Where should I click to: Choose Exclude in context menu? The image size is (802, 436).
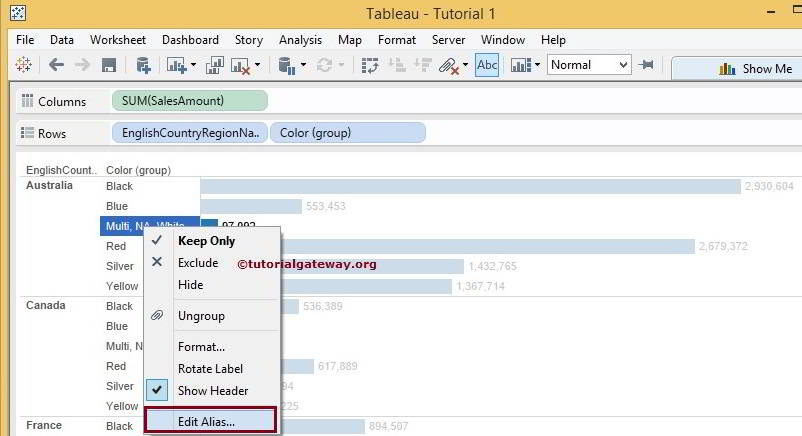pos(213,263)
